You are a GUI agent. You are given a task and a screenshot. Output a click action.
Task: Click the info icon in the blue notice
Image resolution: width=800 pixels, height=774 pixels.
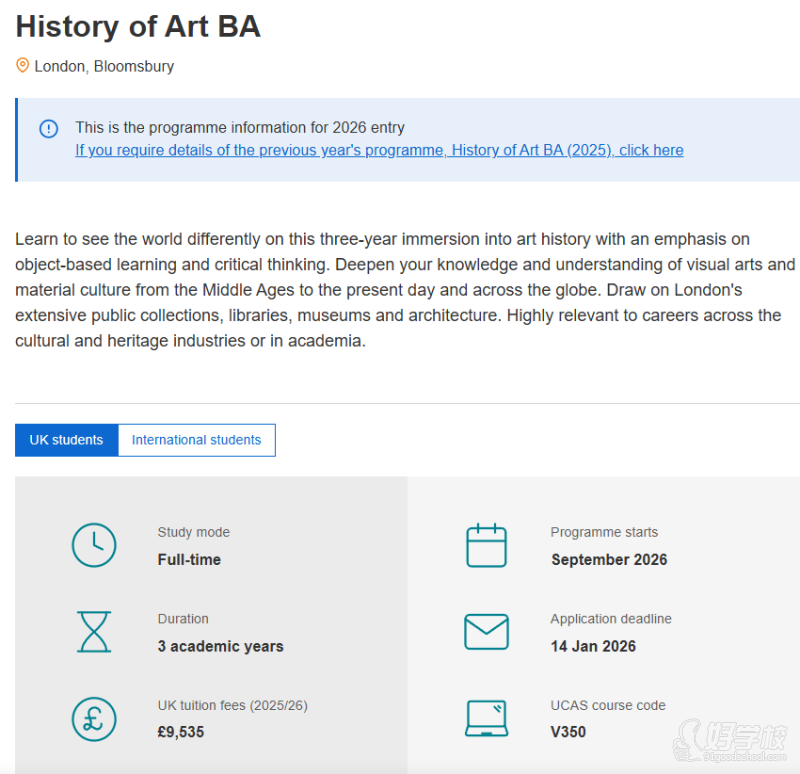tap(48, 129)
